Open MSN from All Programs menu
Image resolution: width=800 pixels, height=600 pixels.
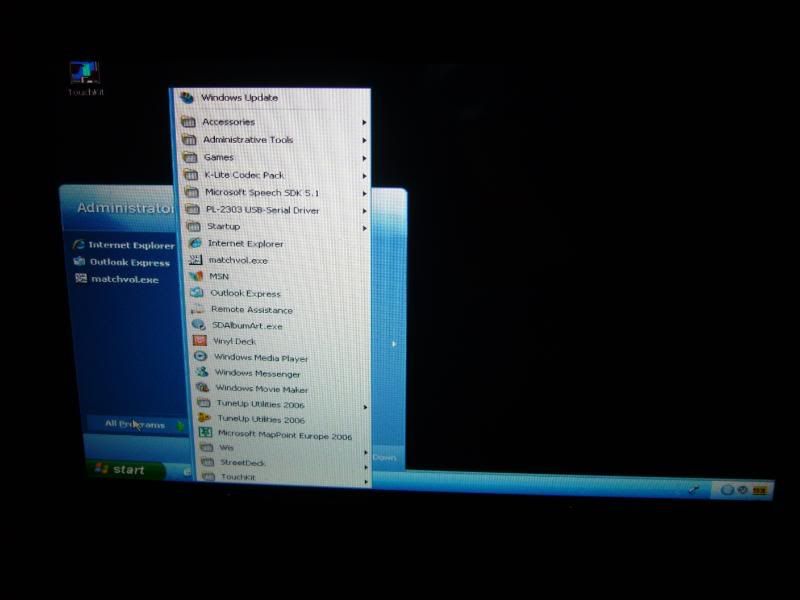tap(219, 277)
